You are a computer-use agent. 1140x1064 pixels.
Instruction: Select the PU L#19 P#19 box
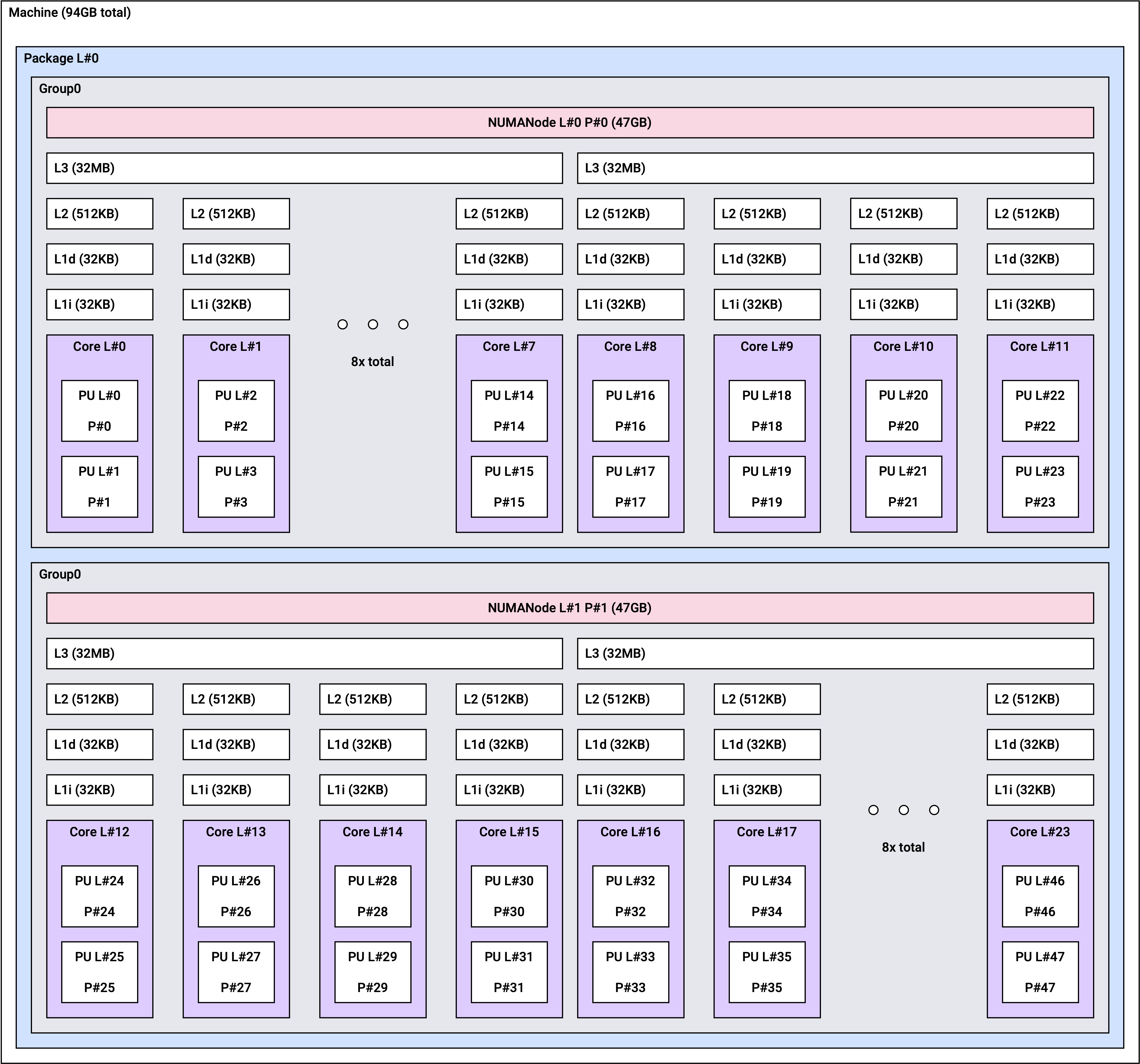(767, 487)
